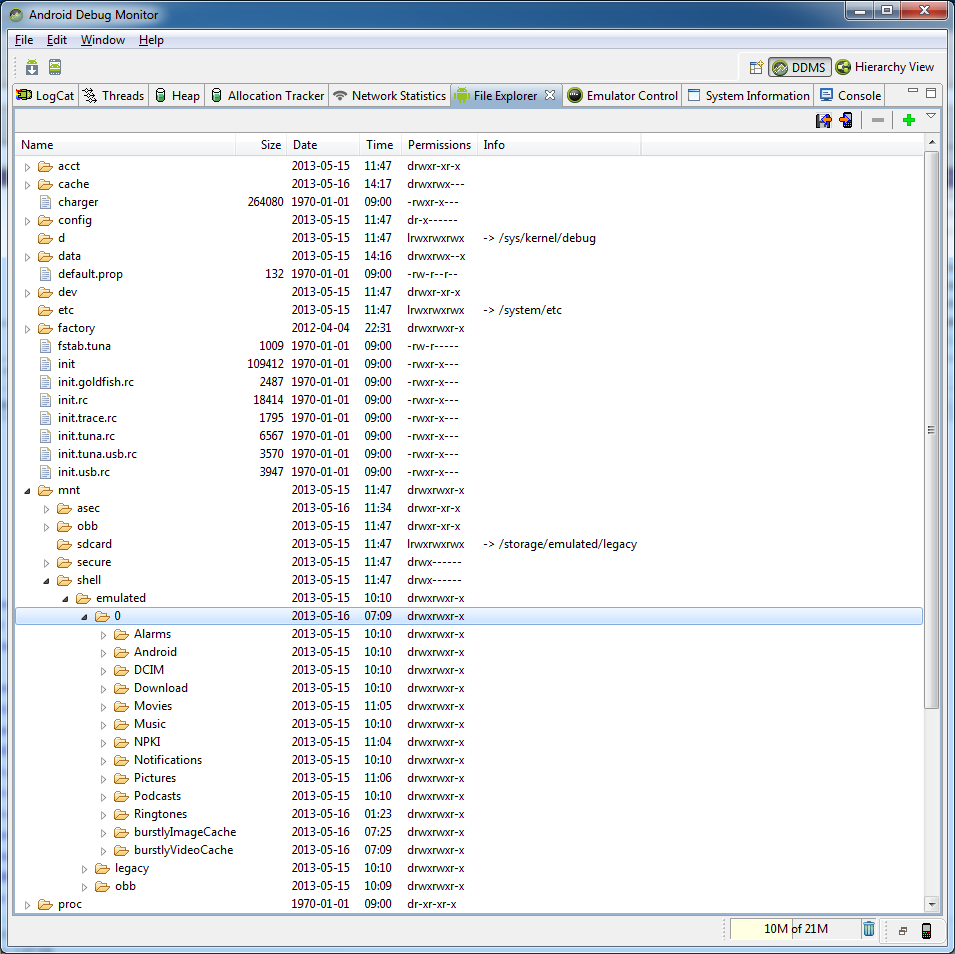Viewport: 955px width, 954px height.
Task: Click the scrollbar down arrow
Action: point(931,903)
